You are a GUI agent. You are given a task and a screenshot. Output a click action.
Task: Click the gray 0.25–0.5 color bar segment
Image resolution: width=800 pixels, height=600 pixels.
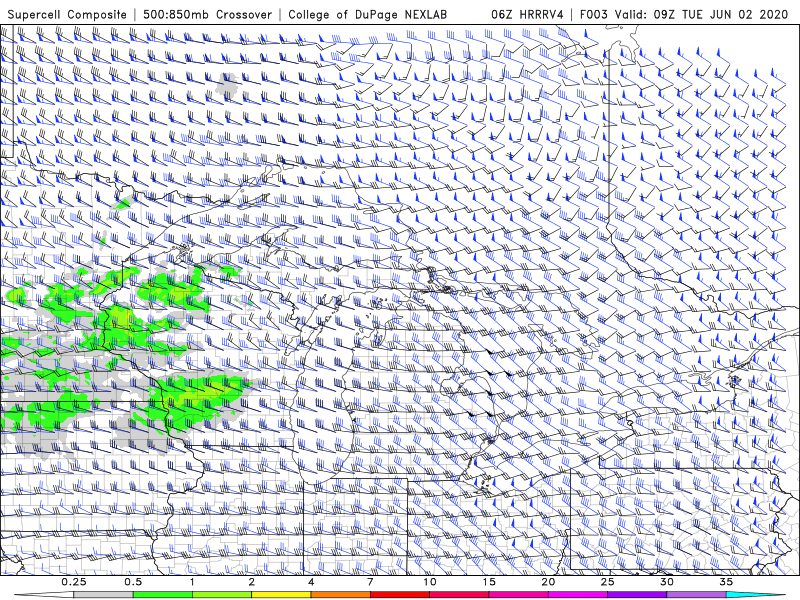click(103, 595)
